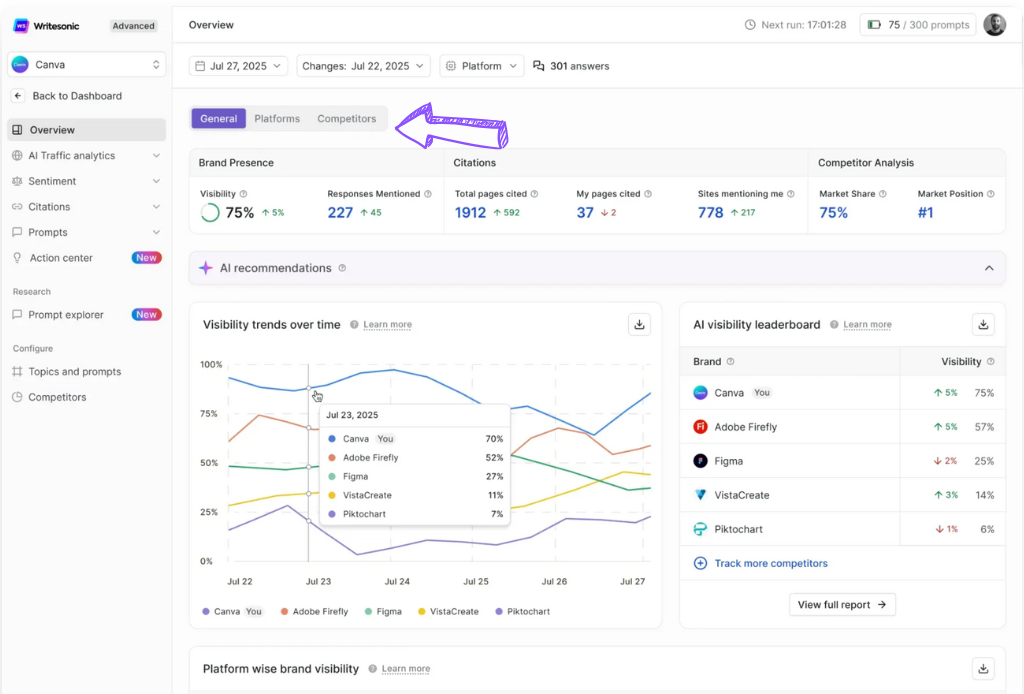Download the AI visibility leaderboard
Viewport: 1024px width, 694px height.
(x=983, y=324)
